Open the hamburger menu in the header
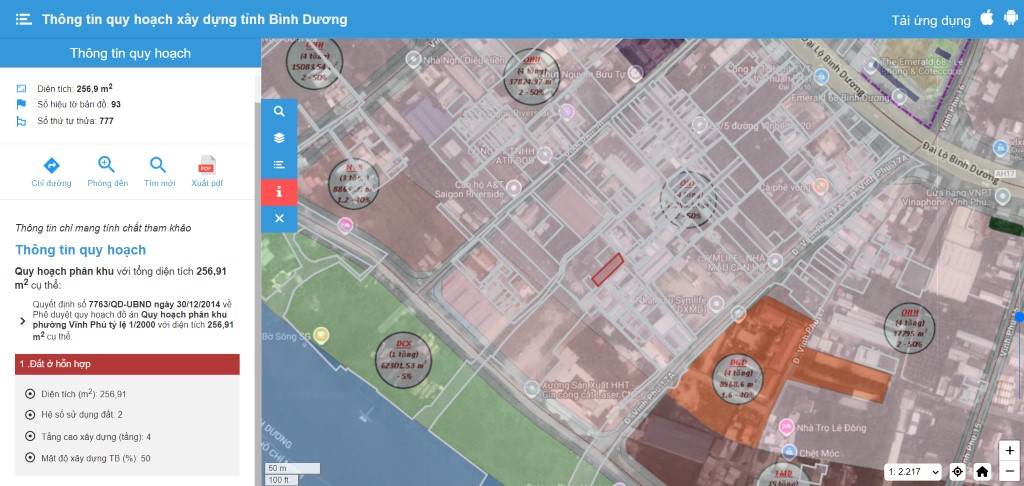Screen dimensions: 1024x486 click(23, 20)
